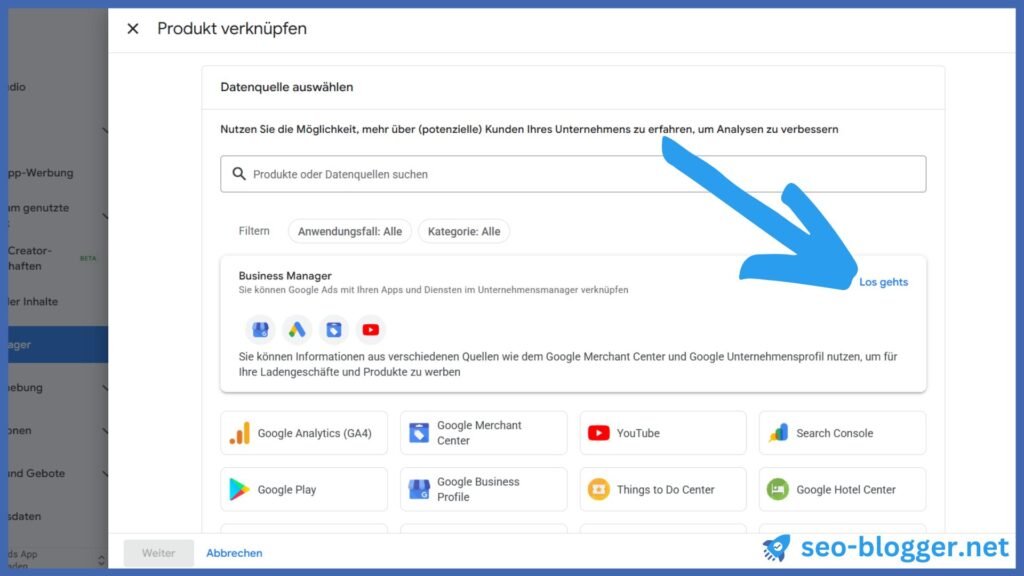
Task: Select the Google Merchant Center card
Action: click(483, 433)
